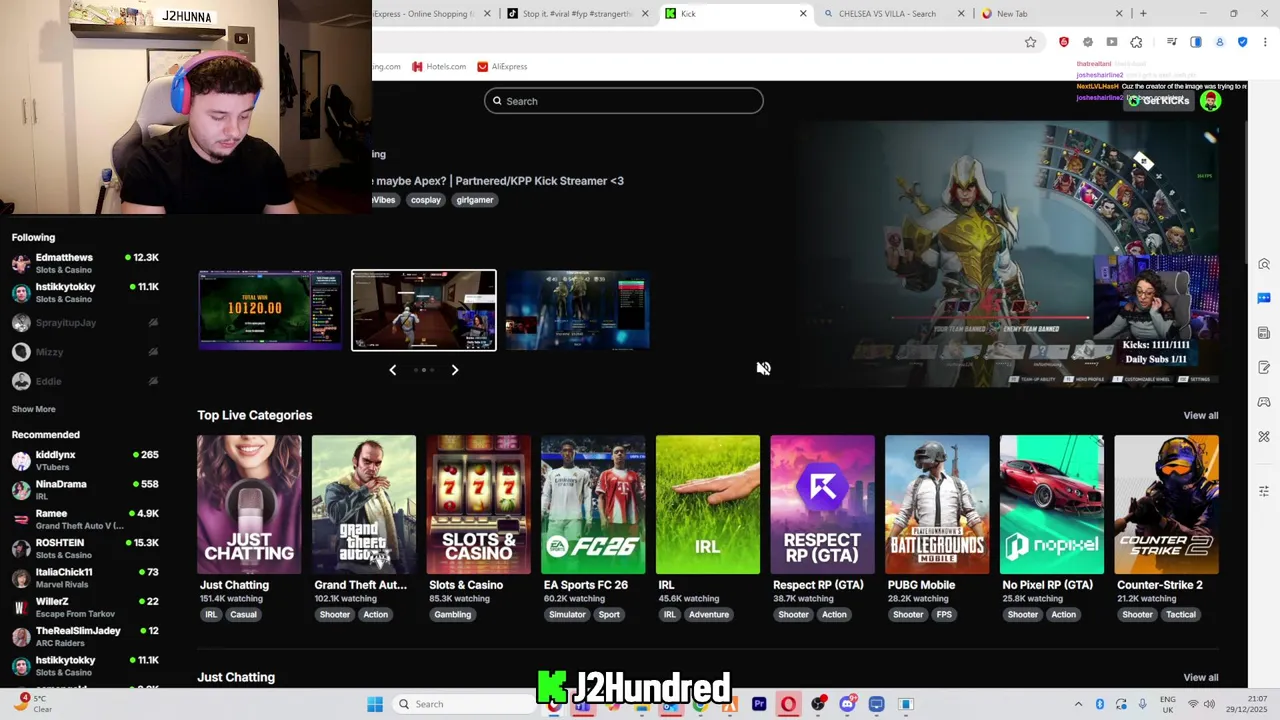Open the PUBG Mobile category card
This screenshot has height=720, width=1280.
937,504
